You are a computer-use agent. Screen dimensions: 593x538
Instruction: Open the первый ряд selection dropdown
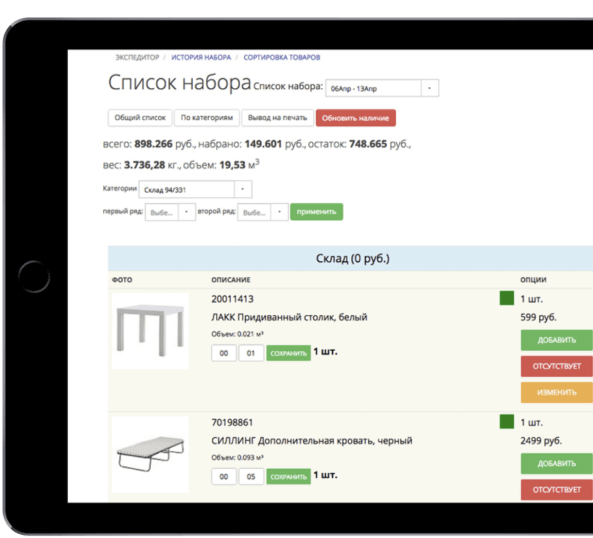pos(170,212)
